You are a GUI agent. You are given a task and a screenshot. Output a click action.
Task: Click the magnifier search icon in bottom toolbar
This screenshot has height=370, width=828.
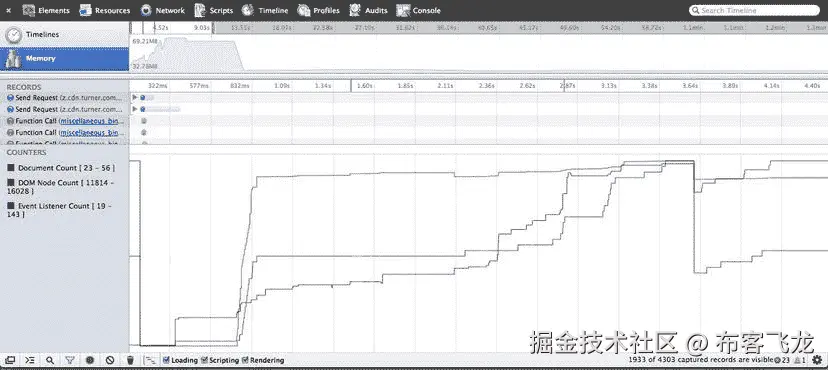point(50,360)
